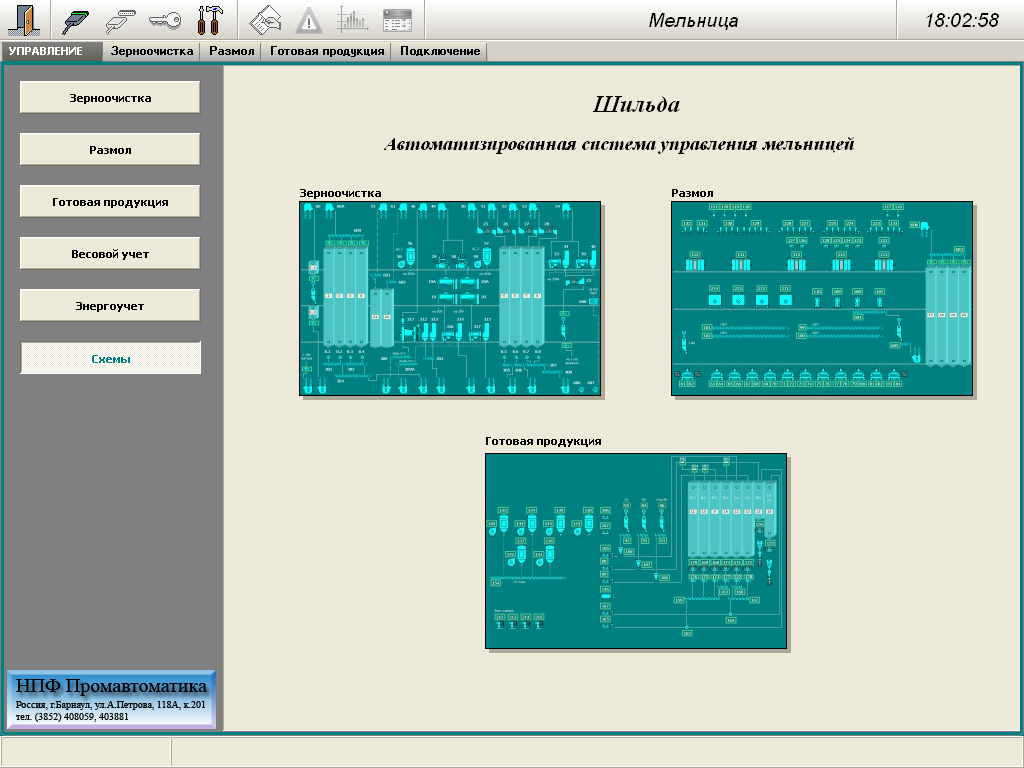Image resolution: width=1024 pixels, height=768 pixels.
Task: Click the hand holding document icon
Action: click(265, 20)
